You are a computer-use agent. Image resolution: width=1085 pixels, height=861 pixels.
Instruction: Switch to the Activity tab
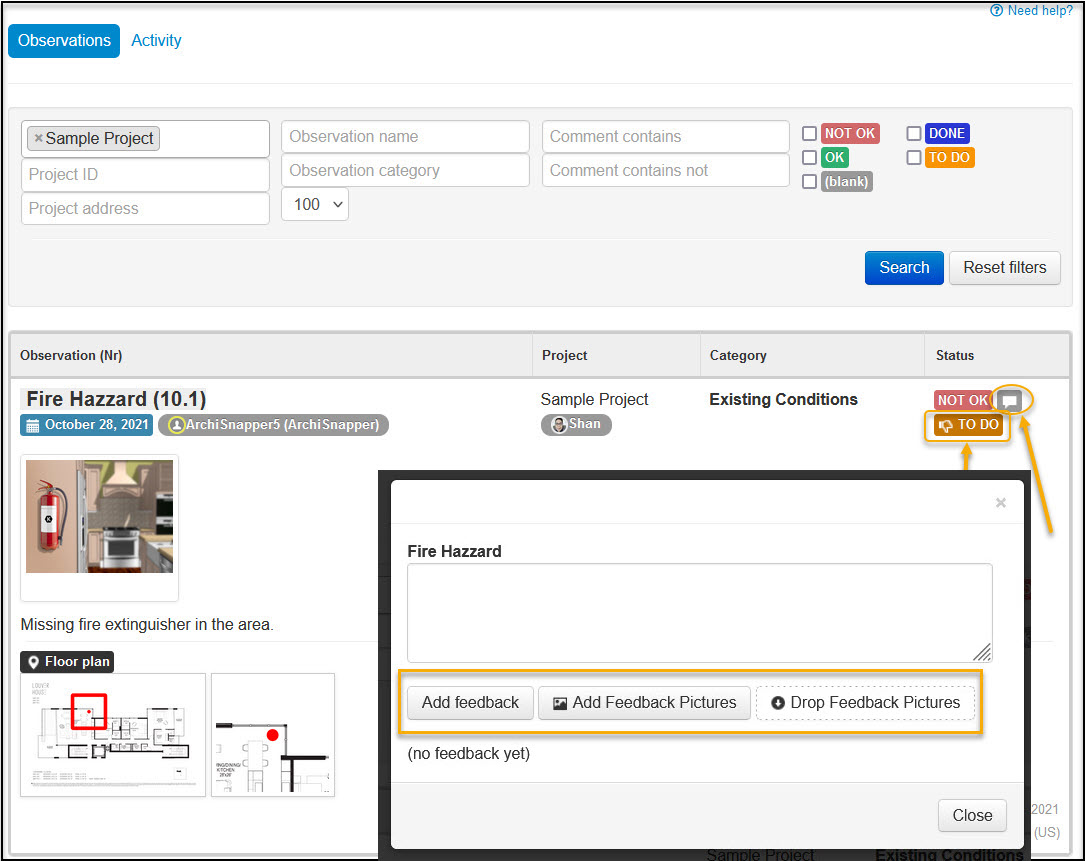pos(156,41)
